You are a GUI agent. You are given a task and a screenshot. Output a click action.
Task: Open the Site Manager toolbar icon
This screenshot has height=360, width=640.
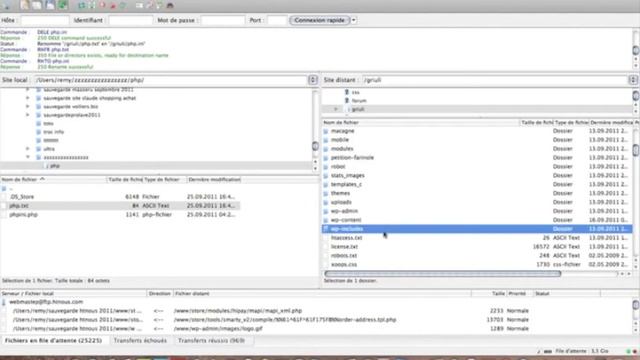[x=7, y=5]
